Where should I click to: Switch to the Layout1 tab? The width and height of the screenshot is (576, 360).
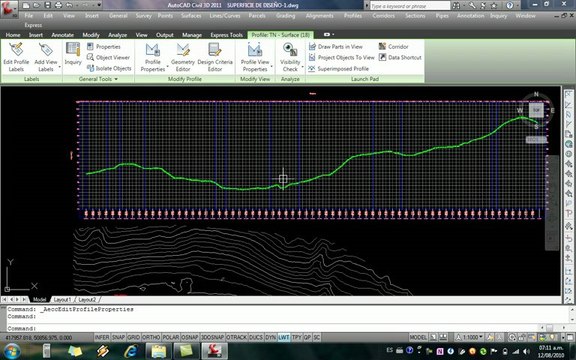point(62,300)
